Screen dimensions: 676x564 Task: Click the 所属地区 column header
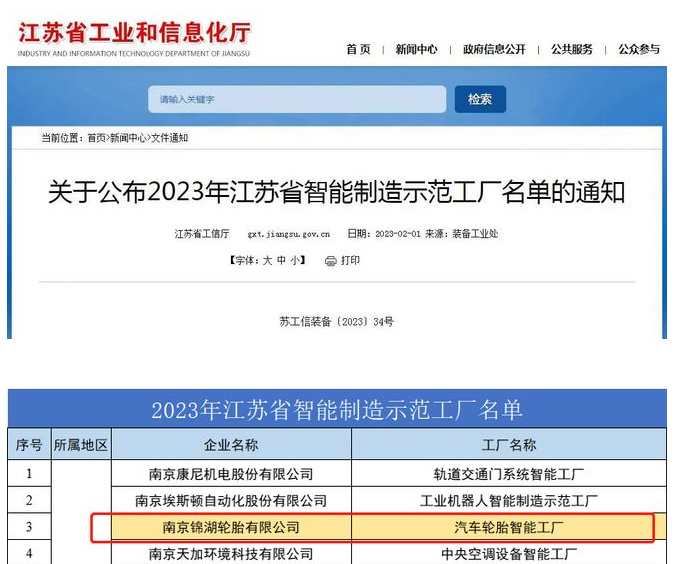click(81, 444)
